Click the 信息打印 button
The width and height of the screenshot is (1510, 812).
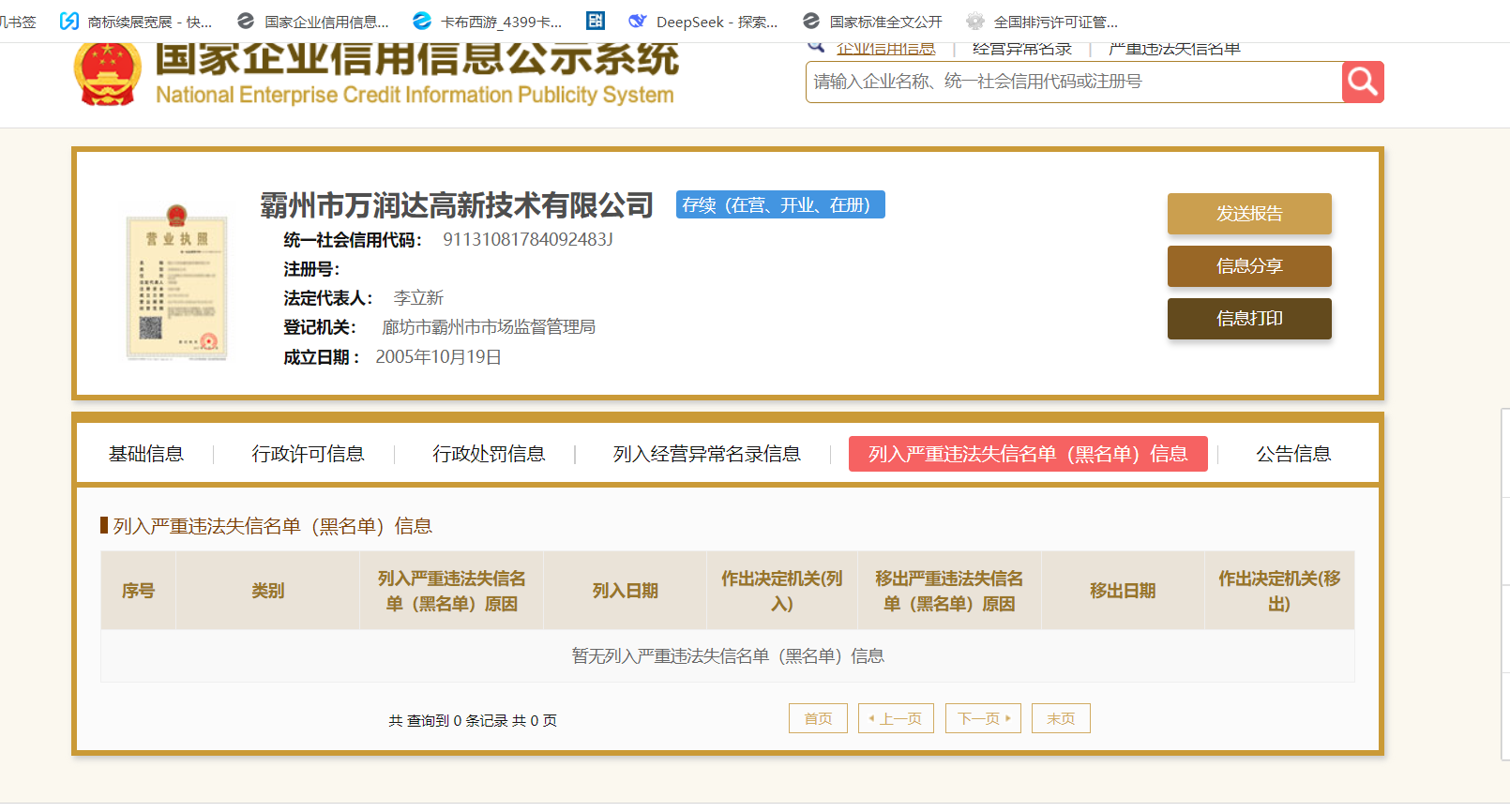coord(1249,319)
